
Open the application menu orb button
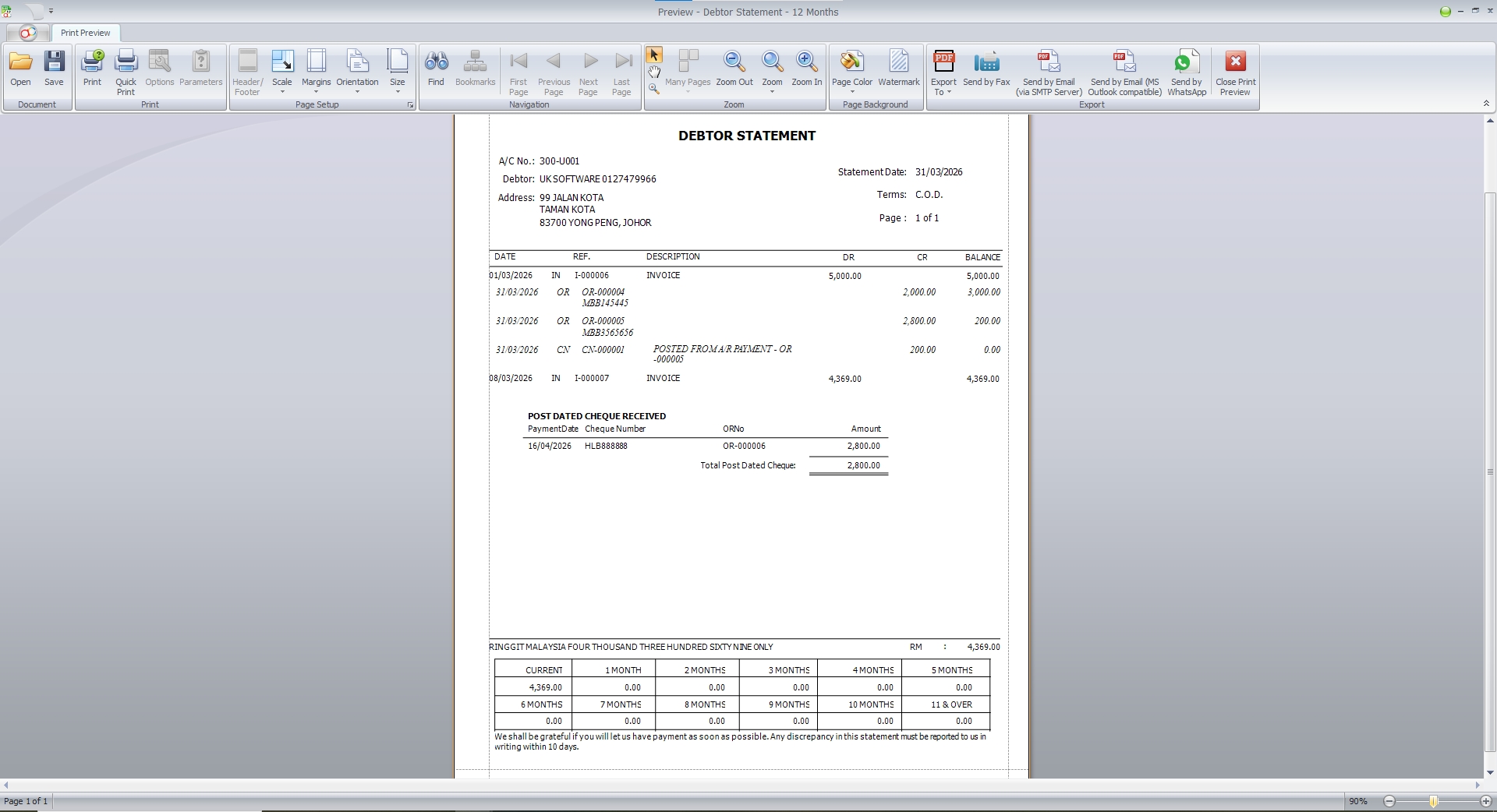pyautogui.click(x=27, y=33)
